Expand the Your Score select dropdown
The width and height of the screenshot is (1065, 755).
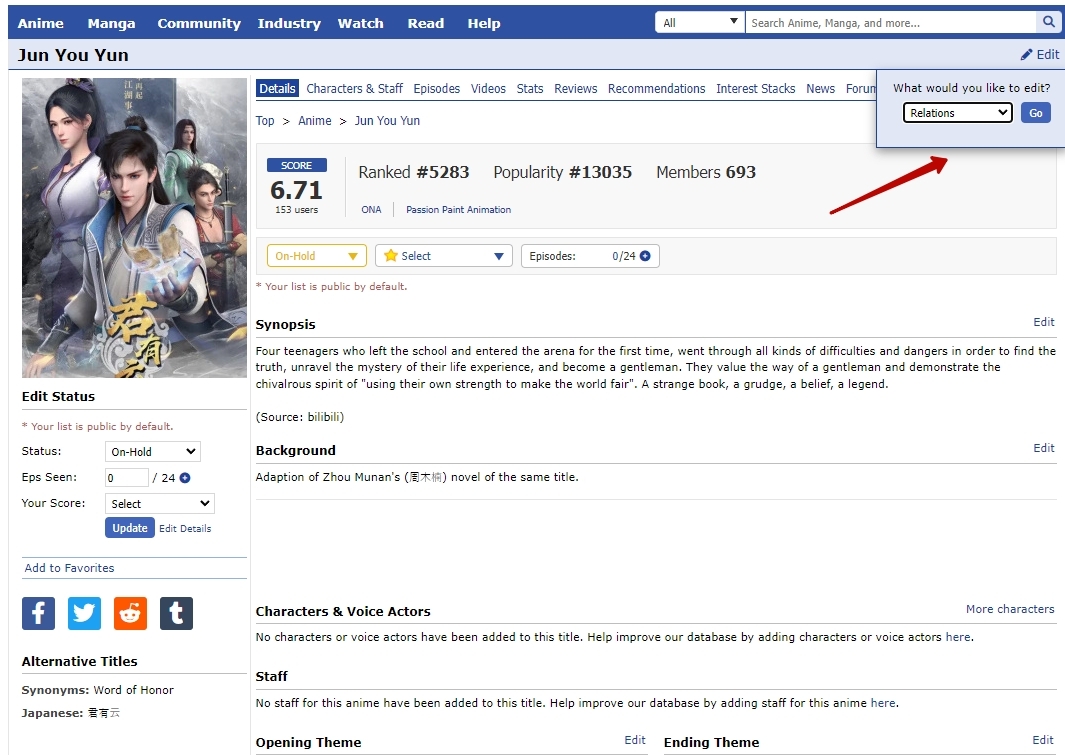(160, 504)
